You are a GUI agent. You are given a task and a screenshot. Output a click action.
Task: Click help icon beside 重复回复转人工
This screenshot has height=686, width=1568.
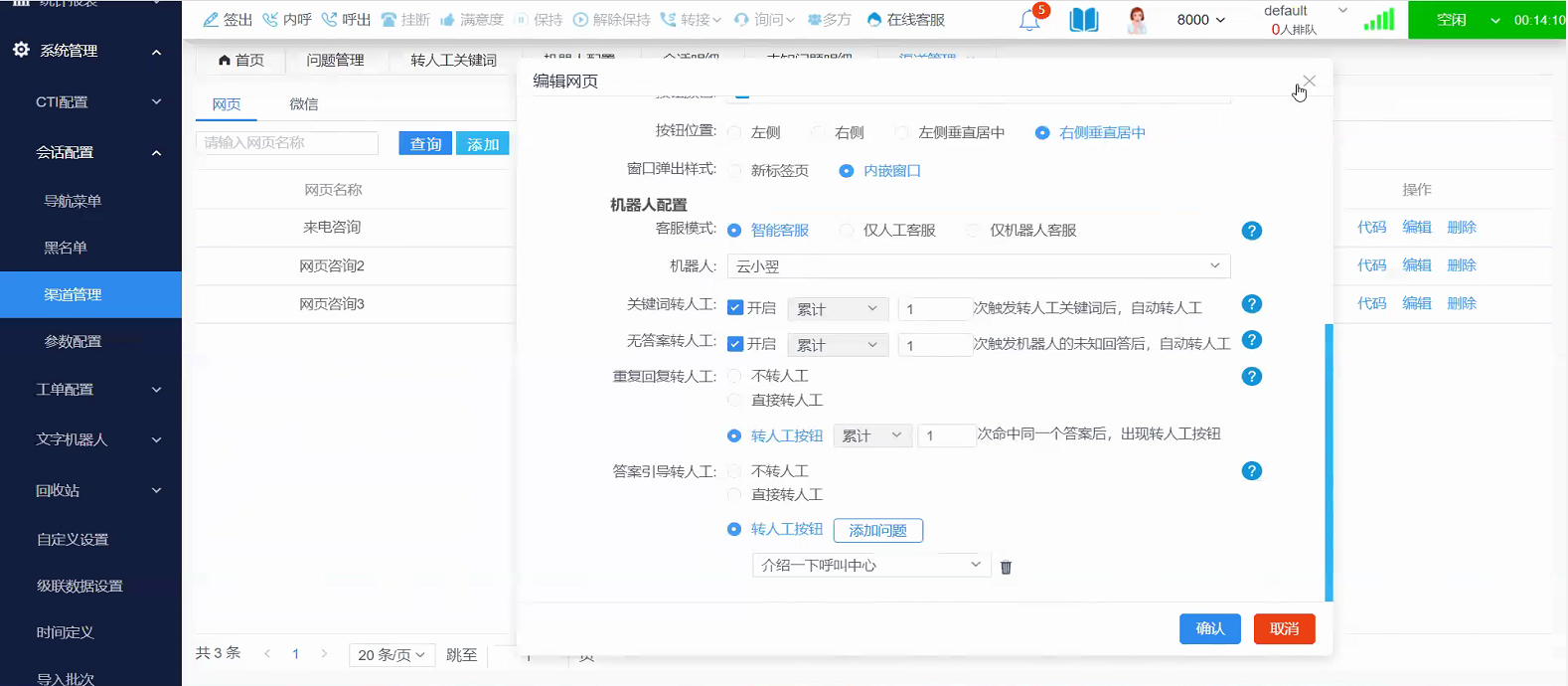coord(1252,377)
